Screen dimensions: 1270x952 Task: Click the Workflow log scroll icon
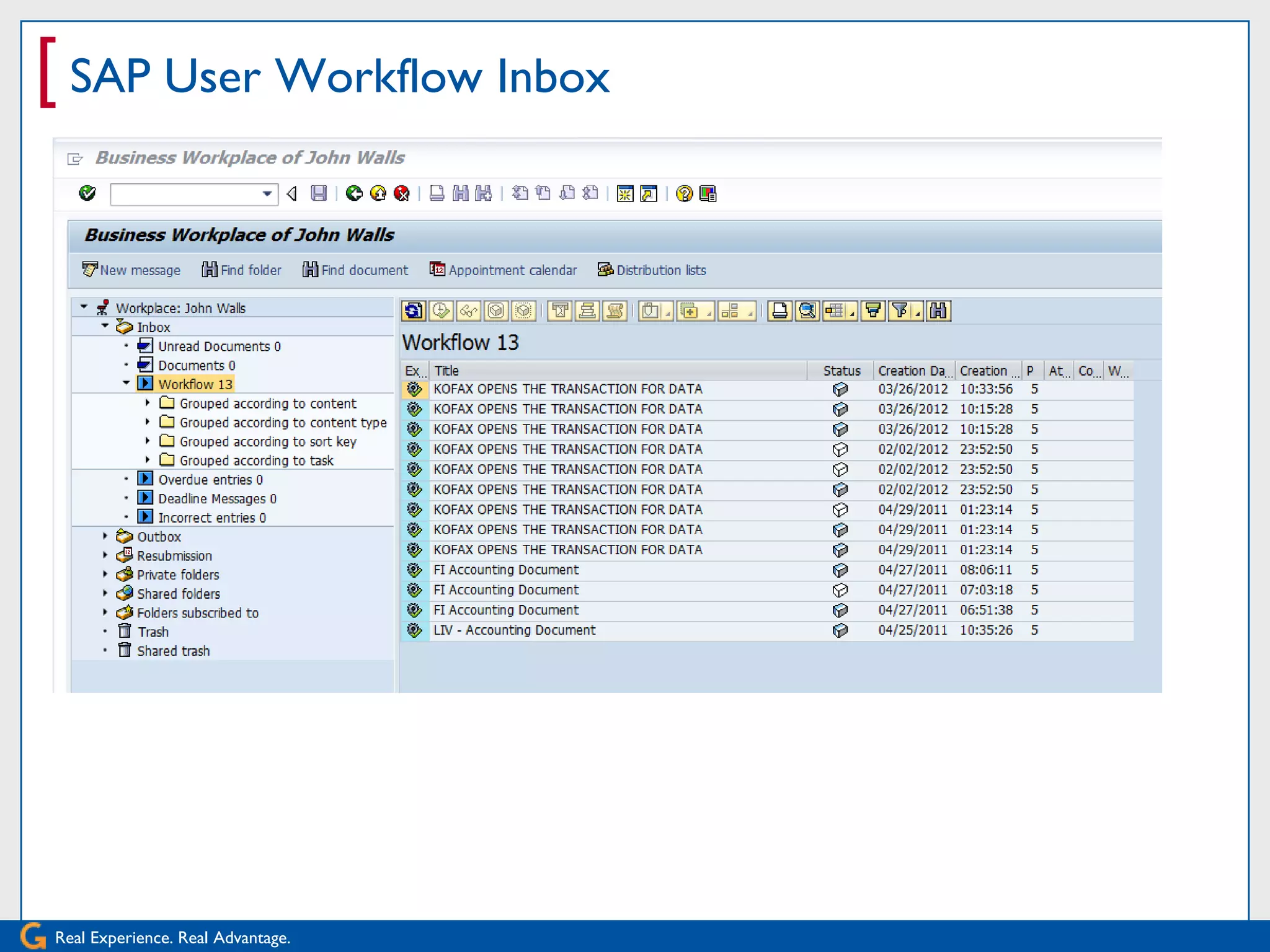(x=615, y=311)
